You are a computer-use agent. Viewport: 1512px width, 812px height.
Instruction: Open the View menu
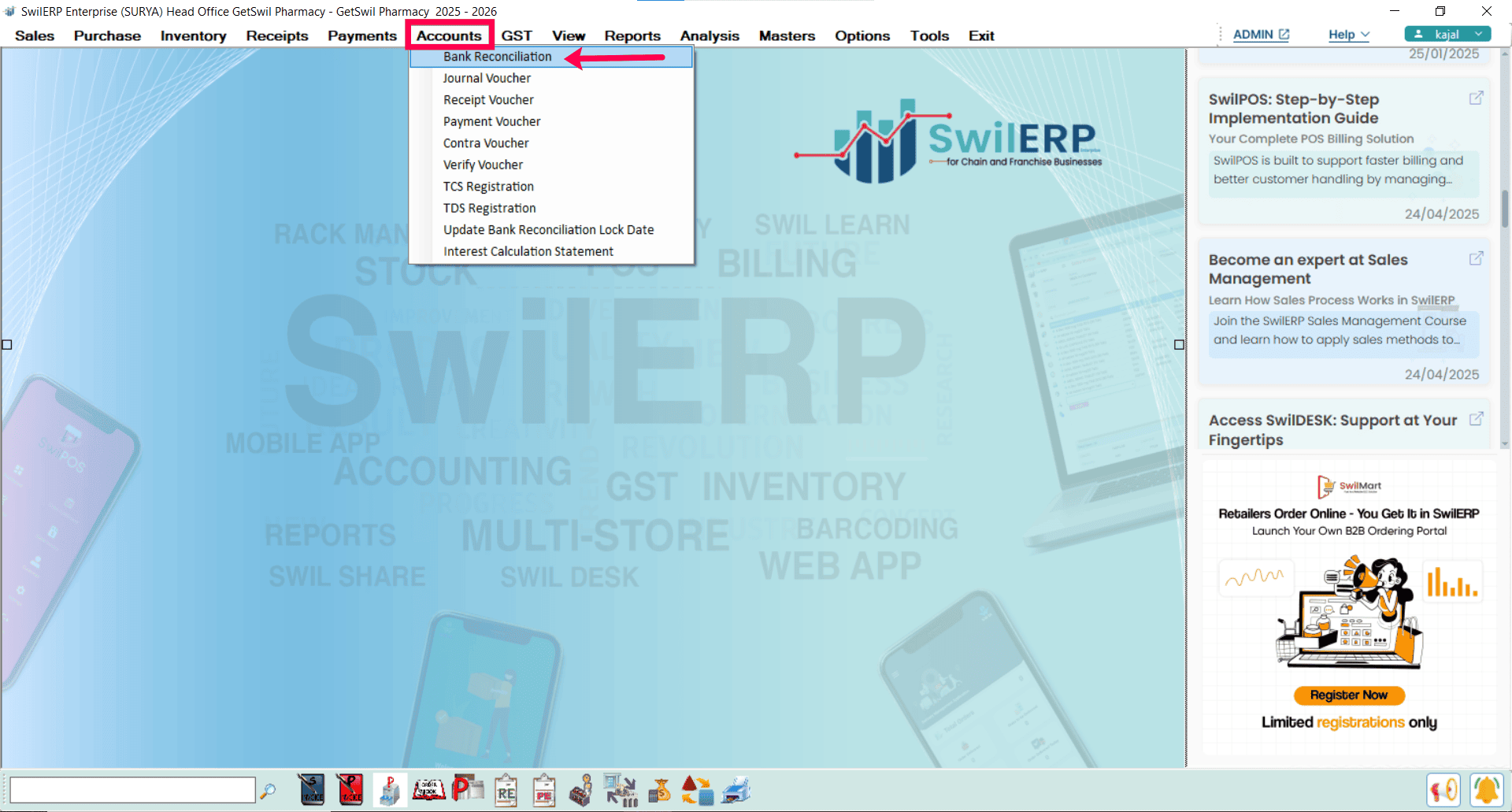[569, 35]
